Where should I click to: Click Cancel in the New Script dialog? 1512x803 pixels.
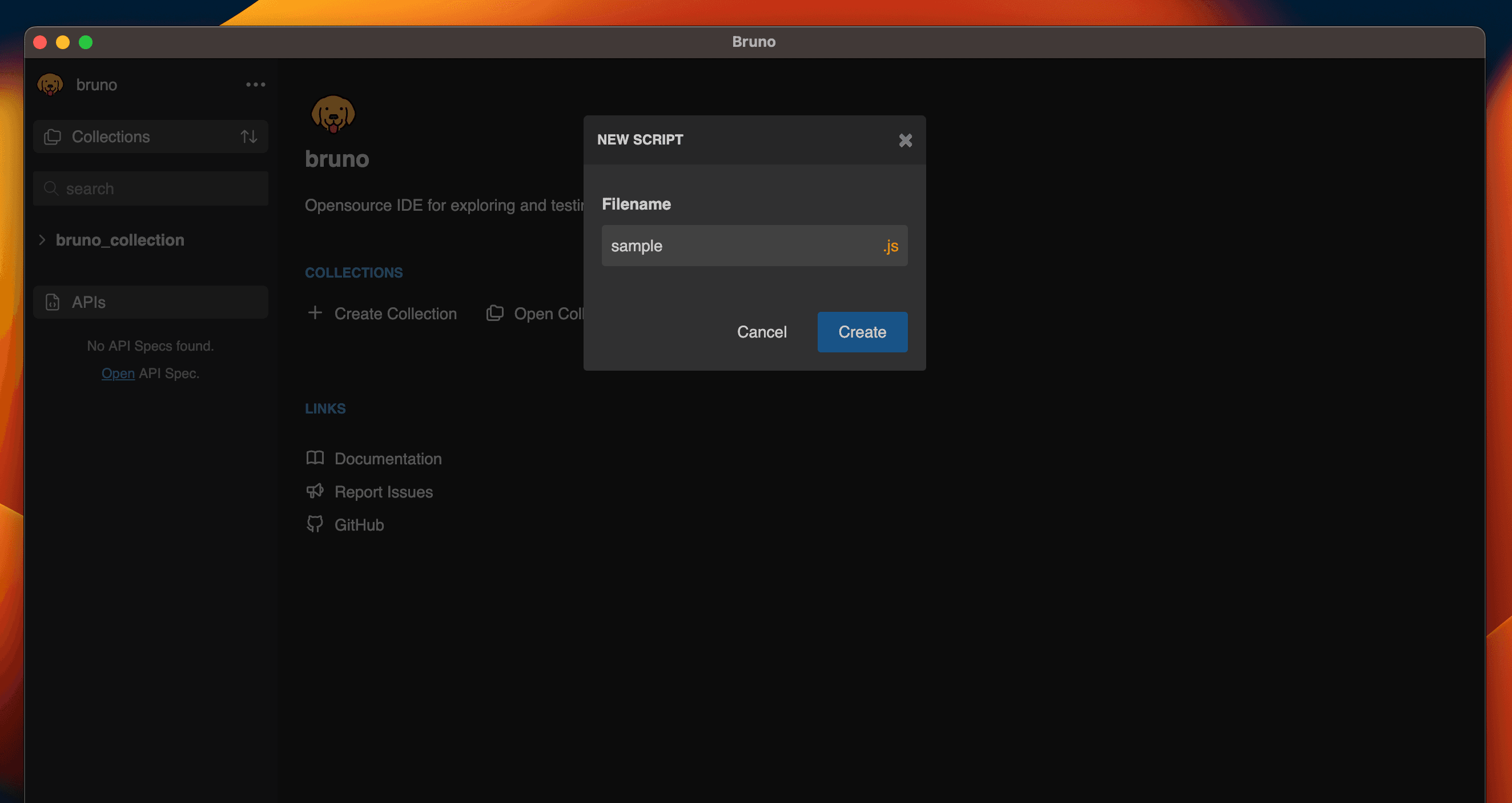click(x=761, y=332)
